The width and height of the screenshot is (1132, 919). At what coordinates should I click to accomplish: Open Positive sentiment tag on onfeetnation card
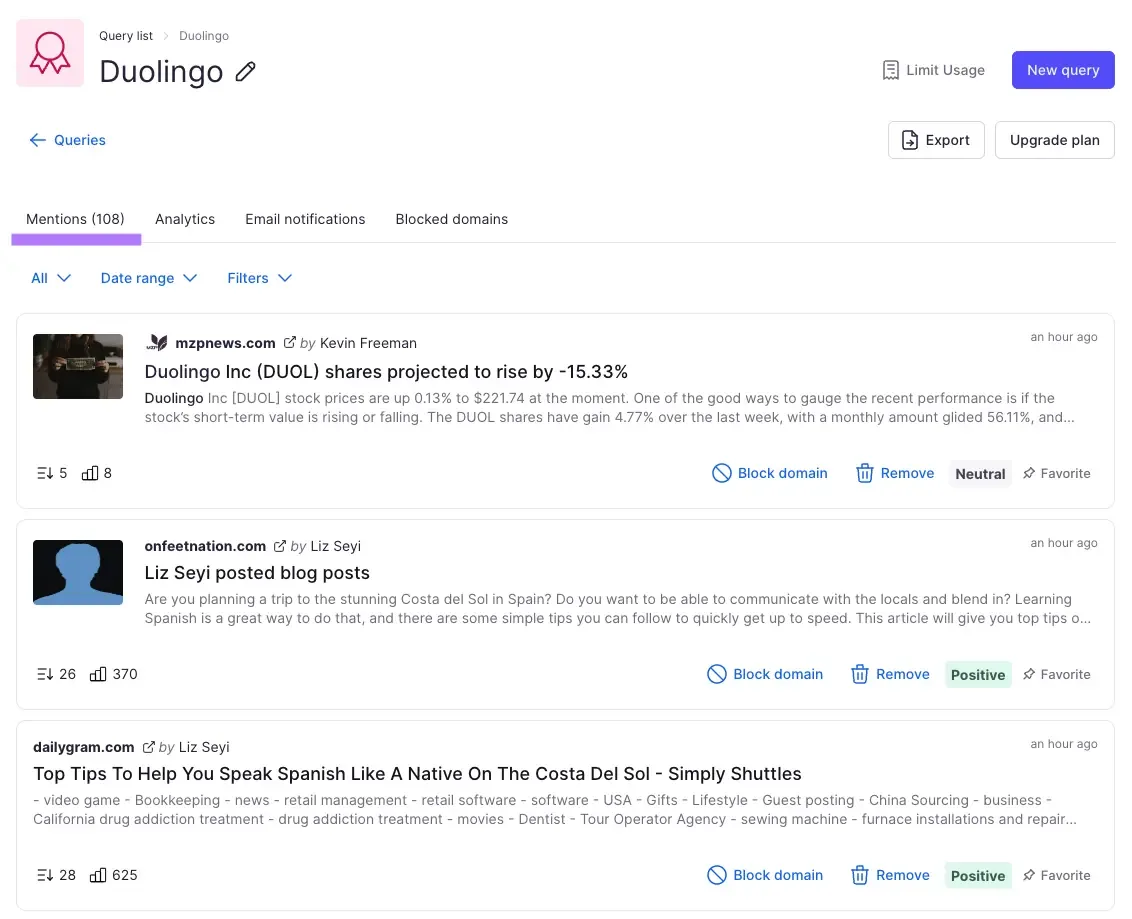click(x=978, y=674)
